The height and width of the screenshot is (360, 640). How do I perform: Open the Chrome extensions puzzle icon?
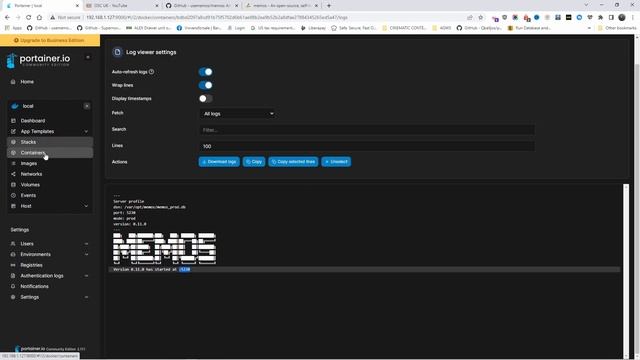pyautogui.click(x=600, y=18)
